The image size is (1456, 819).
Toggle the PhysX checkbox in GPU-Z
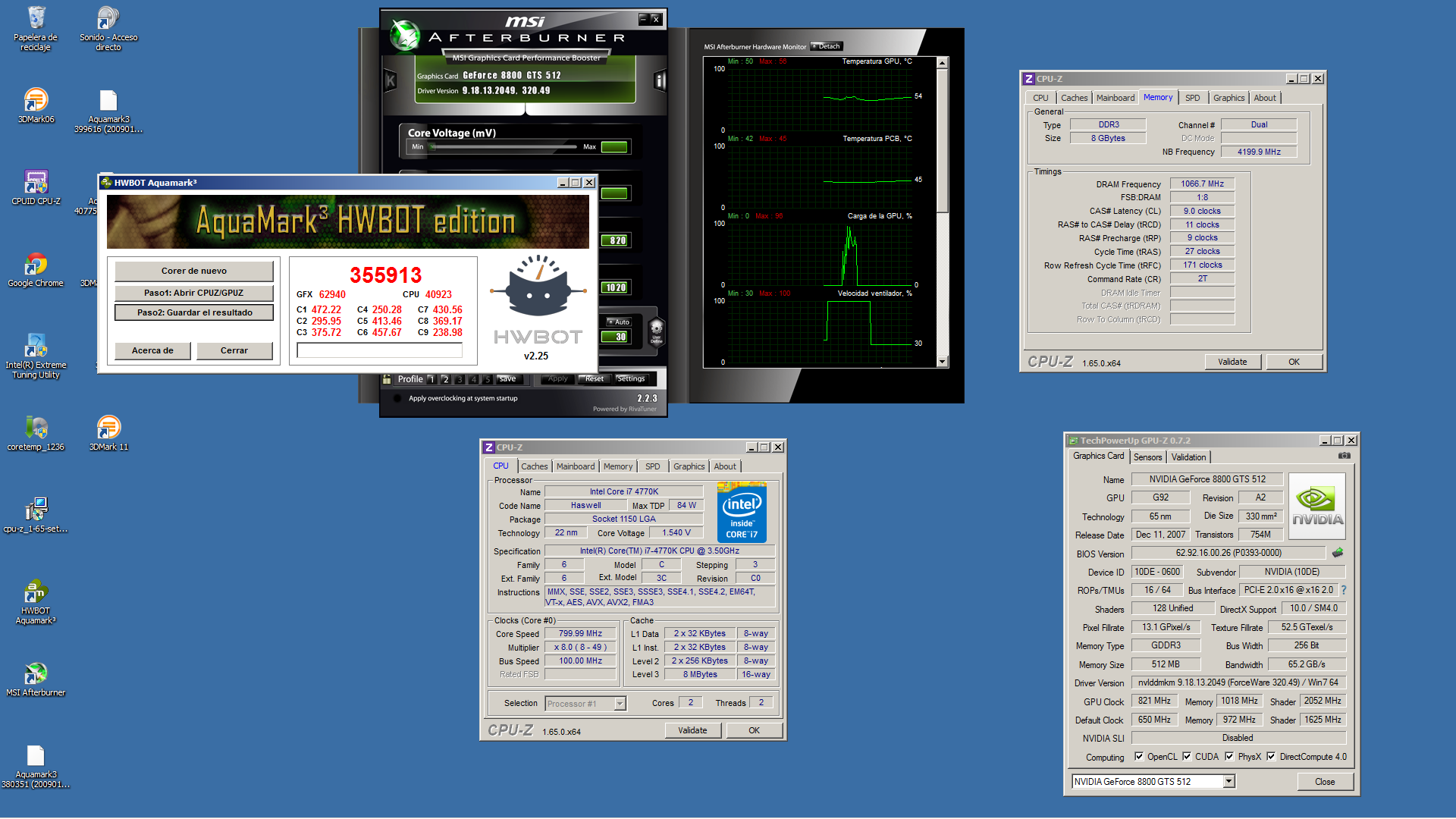[x=1229, y=757]
